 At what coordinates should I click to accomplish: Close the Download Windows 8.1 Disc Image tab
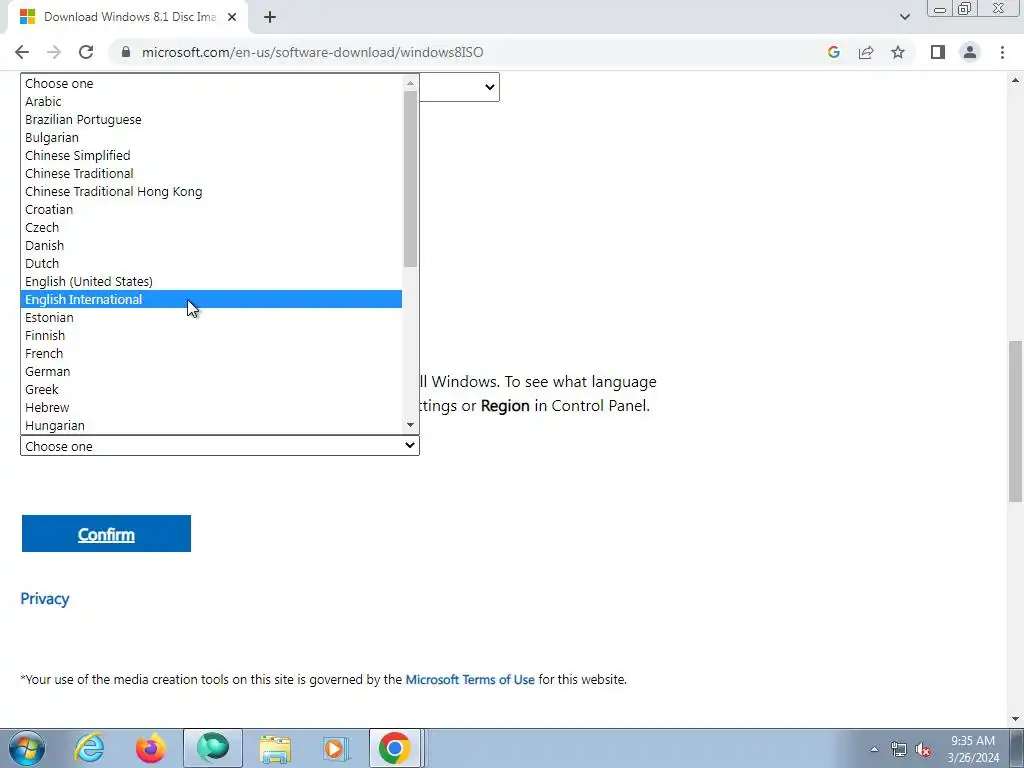pos(232,17)
